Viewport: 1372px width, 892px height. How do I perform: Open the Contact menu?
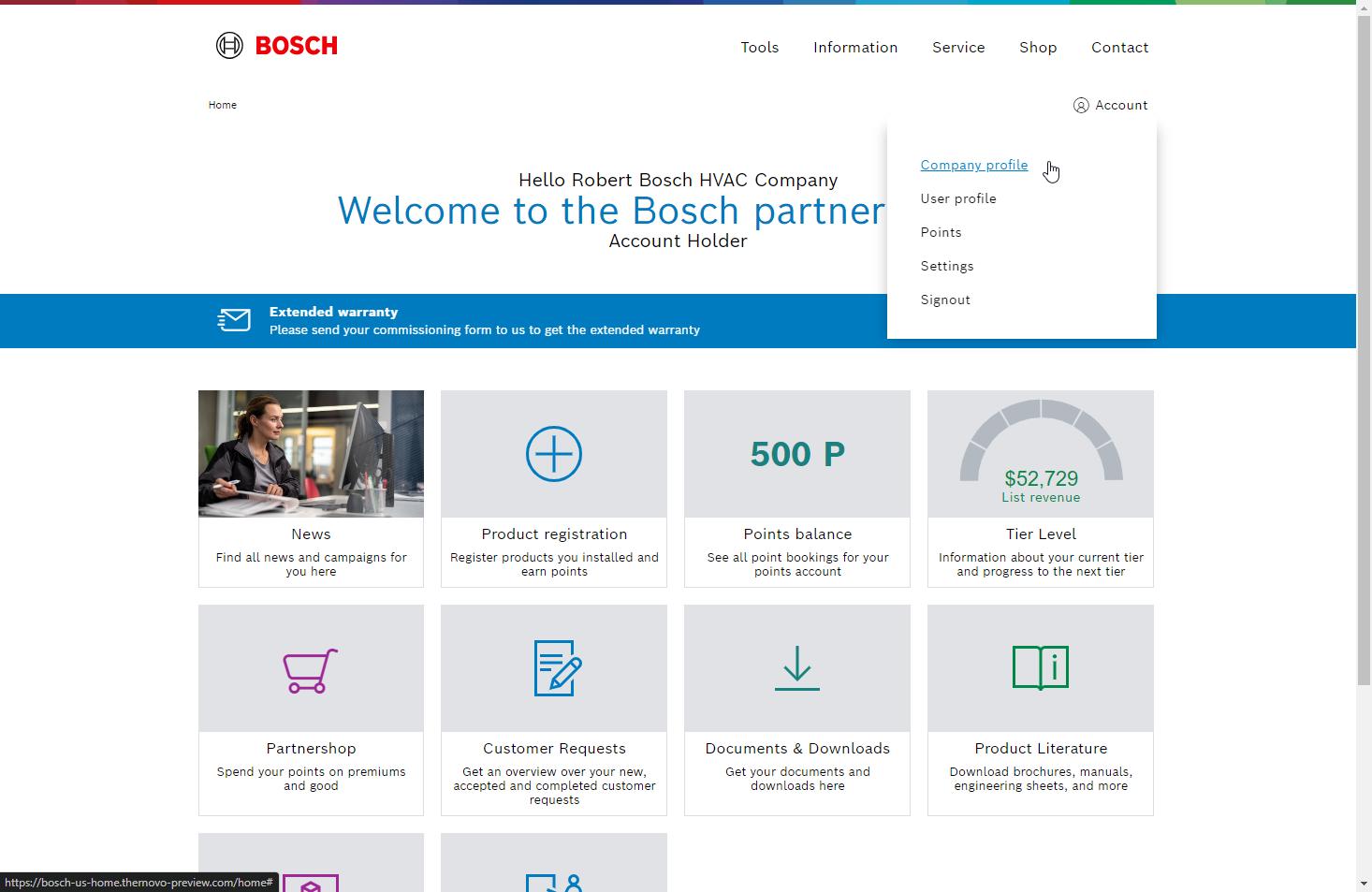(1120, 48)
